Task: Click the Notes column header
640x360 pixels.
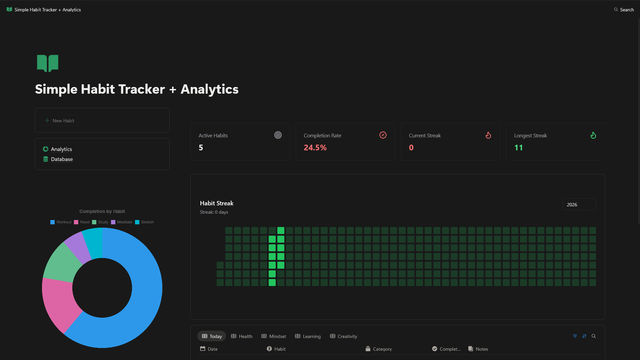Action: click(478, 349)
